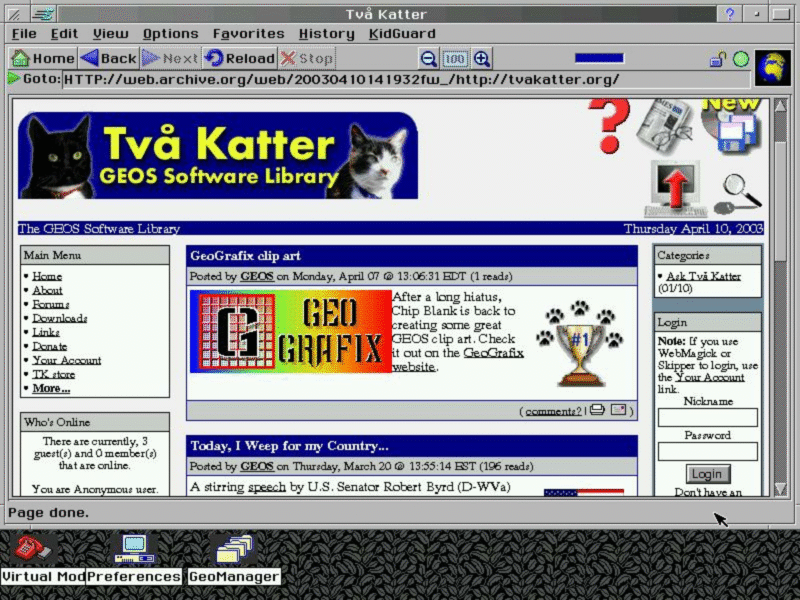The image size is (800, 600).
Task: Zoom out with the minus magnifier
Action: tap(429, 59)
